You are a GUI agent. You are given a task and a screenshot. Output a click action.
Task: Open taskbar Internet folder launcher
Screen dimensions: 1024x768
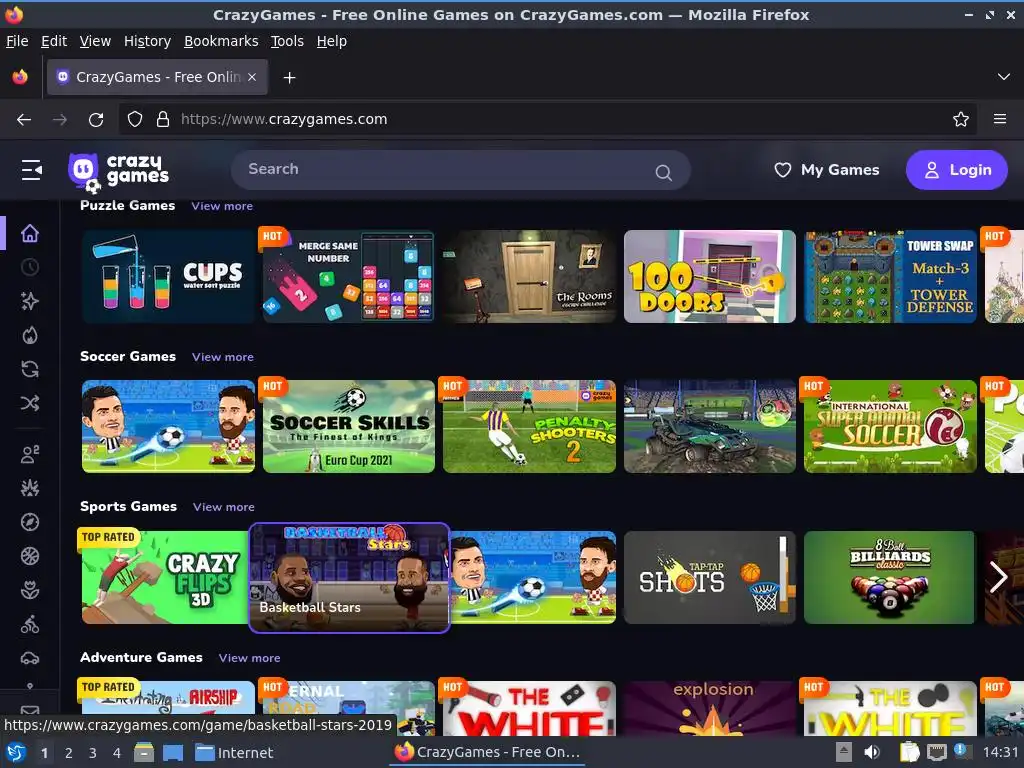coord(234,752)
